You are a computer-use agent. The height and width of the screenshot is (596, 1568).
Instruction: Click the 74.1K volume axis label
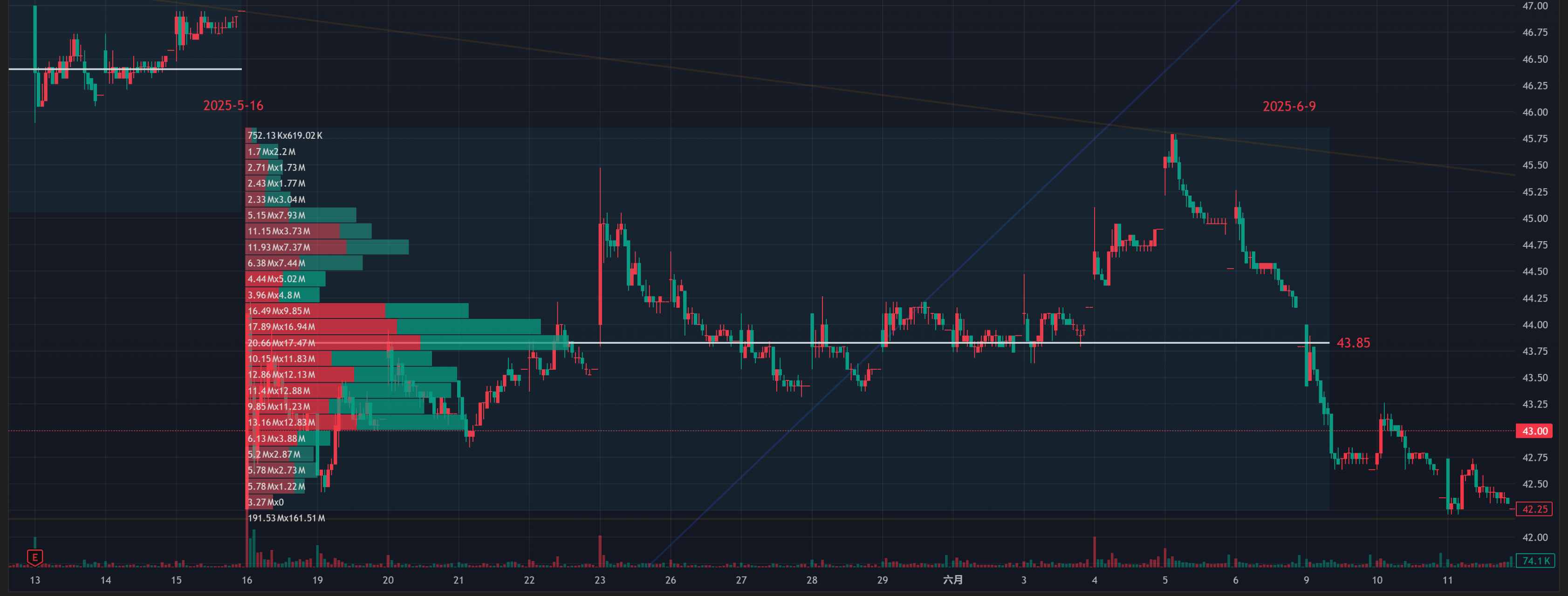coord(1535,561)
